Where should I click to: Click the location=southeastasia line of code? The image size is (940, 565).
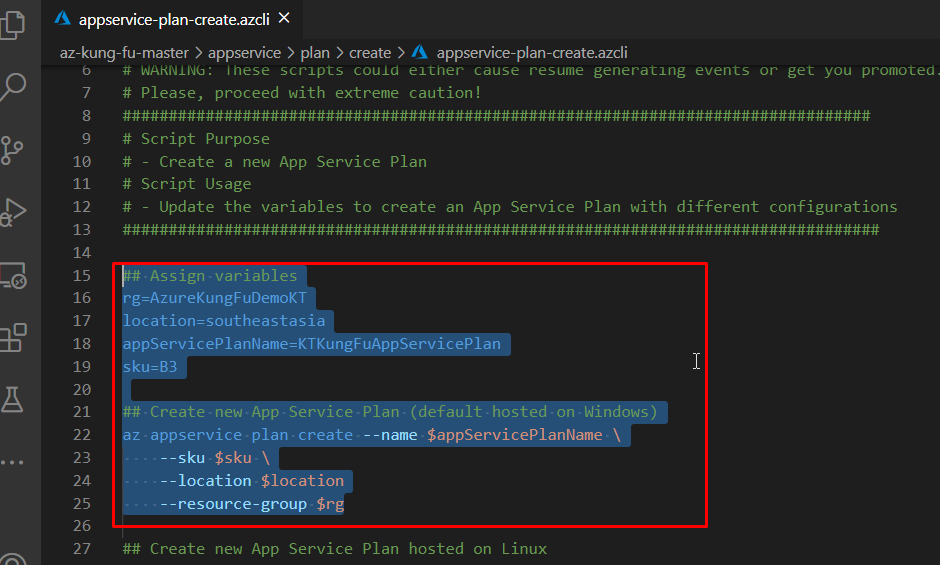[223, 321]
